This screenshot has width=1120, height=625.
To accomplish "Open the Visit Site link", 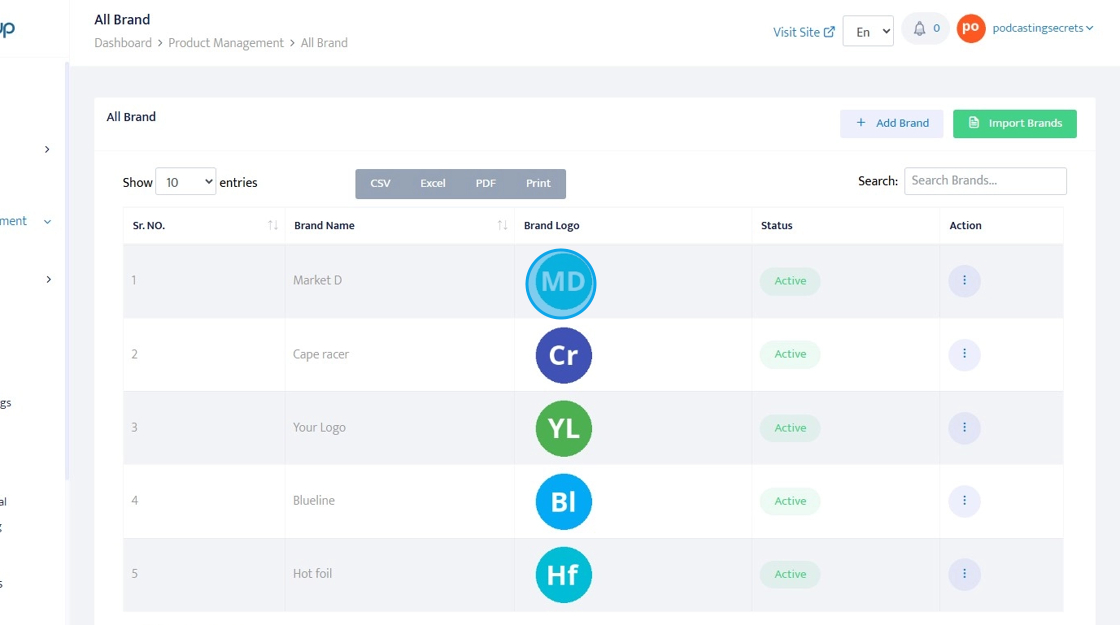I will coord(803,32).
